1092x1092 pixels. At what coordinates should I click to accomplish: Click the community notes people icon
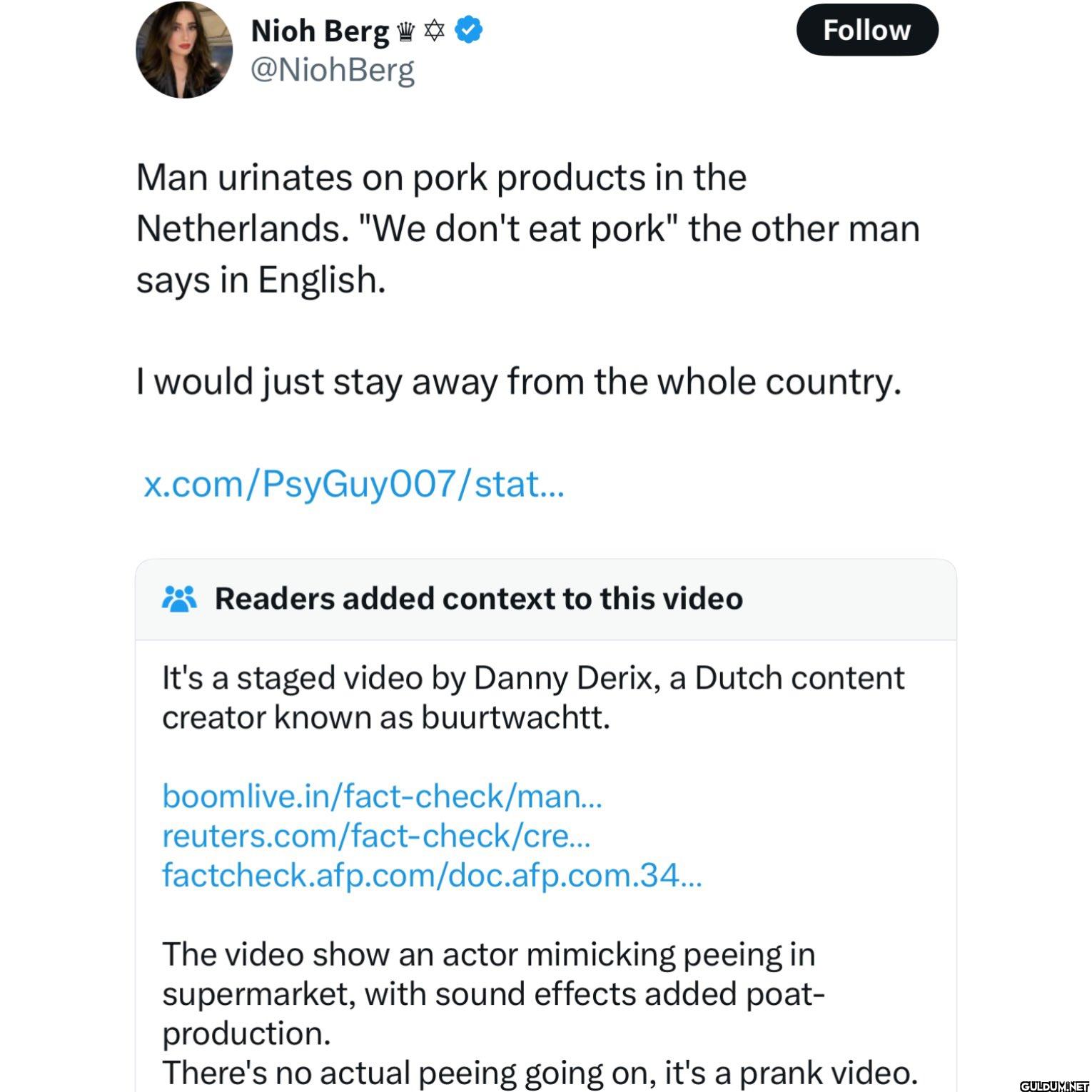click(179, 599)
